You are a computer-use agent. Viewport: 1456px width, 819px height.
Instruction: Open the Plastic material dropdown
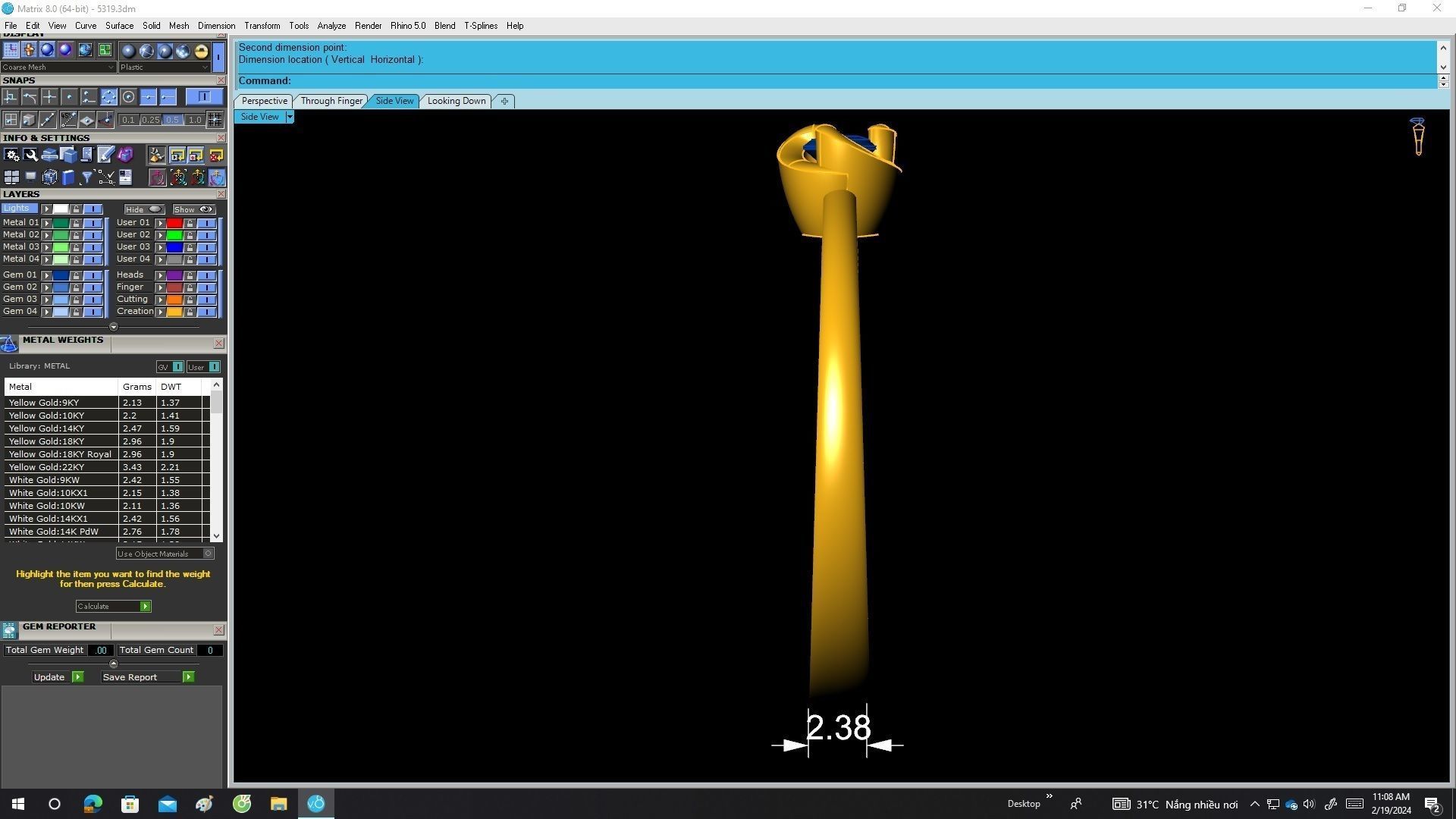tap(164, 67)
